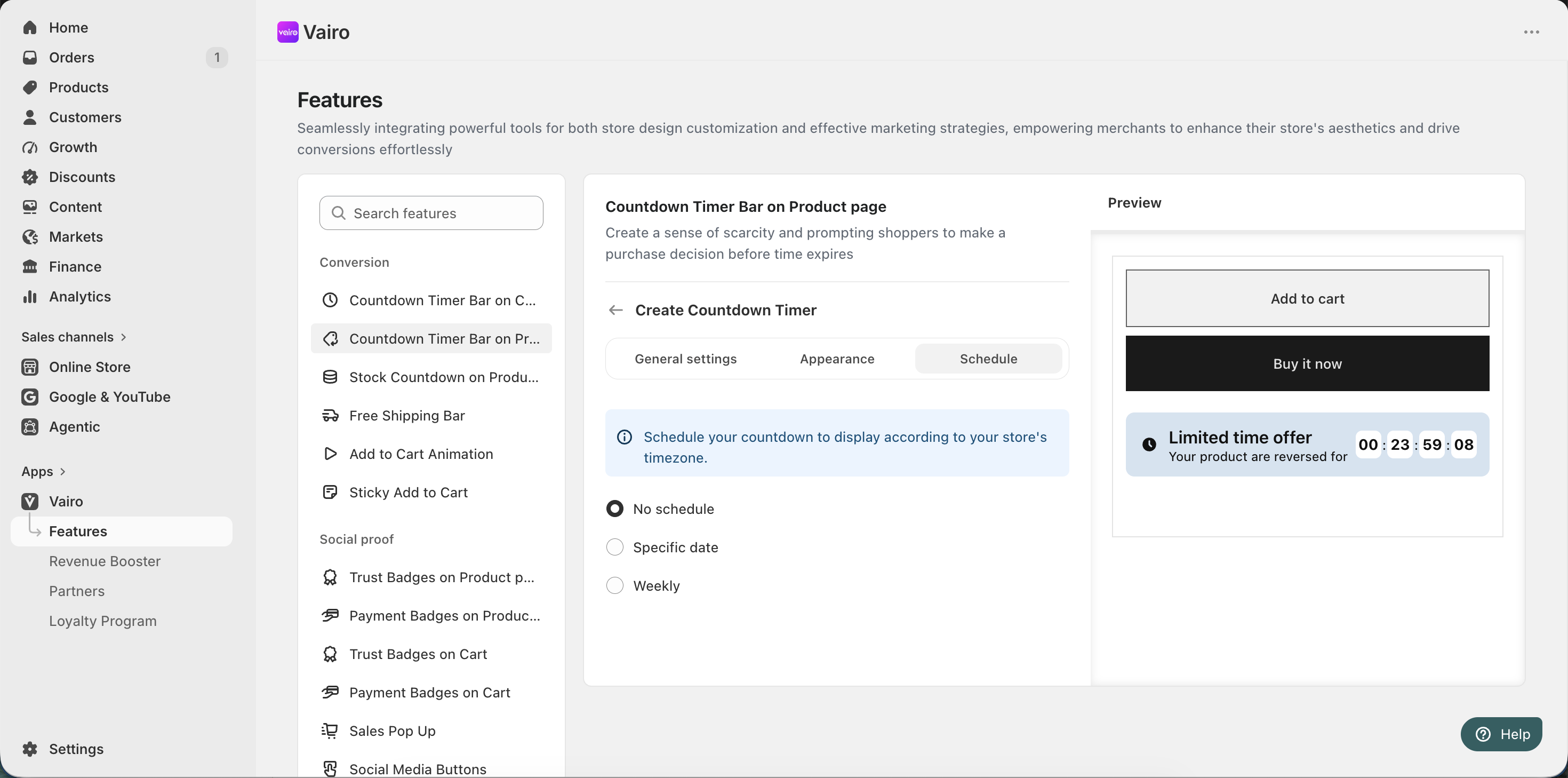This screenshot has height=778, width=1568.
Task: Open the three-dot menu in Vairo header
Action: coord(1532,33)
